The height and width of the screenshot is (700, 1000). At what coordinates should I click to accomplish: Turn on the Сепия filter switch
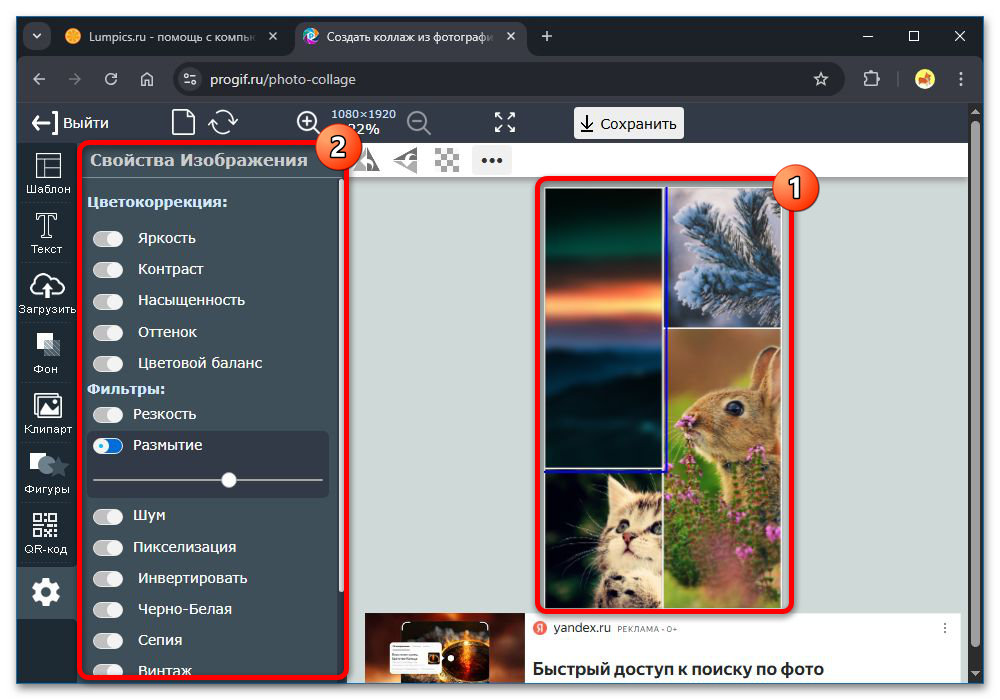coord(108,640)
